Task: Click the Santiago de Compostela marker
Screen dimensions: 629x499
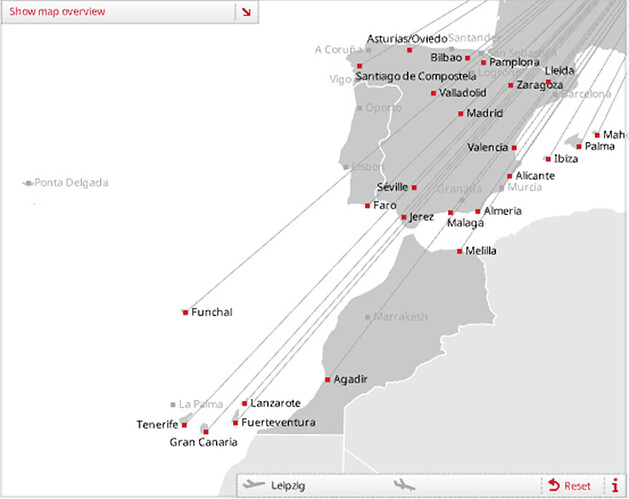Action: (359, 66)
